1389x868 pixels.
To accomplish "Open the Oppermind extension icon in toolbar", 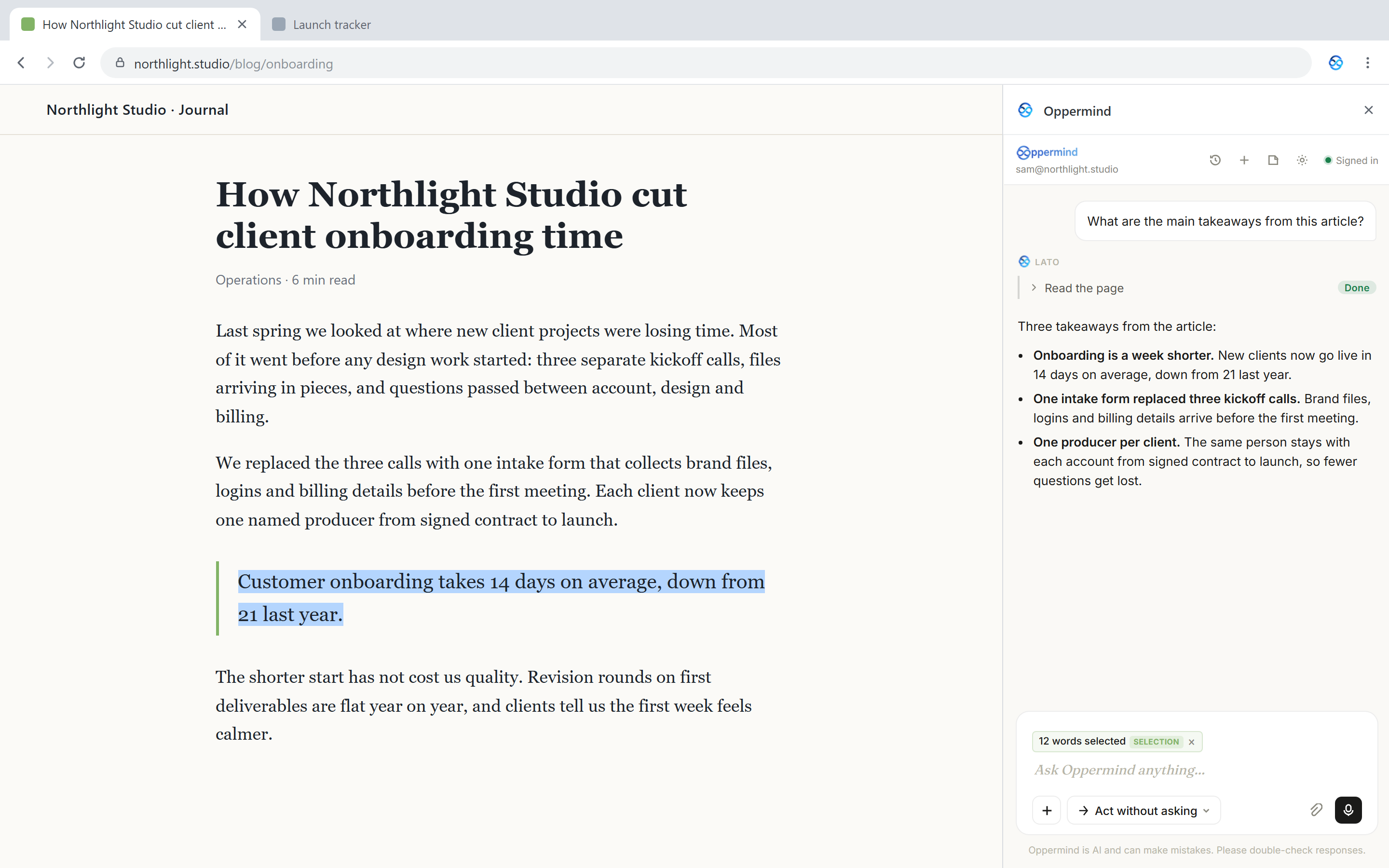I will click(1335, 63).
